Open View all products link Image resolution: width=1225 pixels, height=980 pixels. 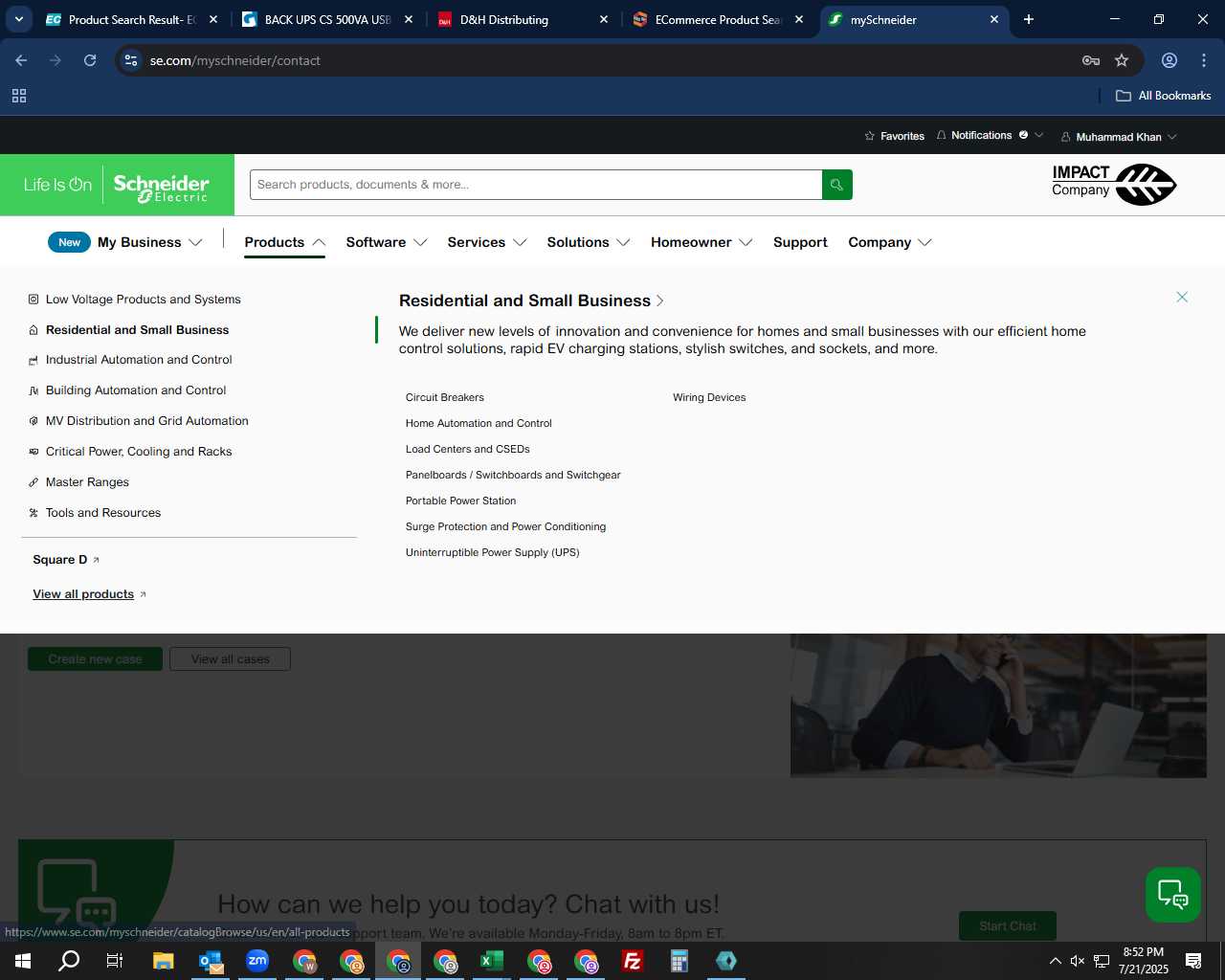click(89, 594)
